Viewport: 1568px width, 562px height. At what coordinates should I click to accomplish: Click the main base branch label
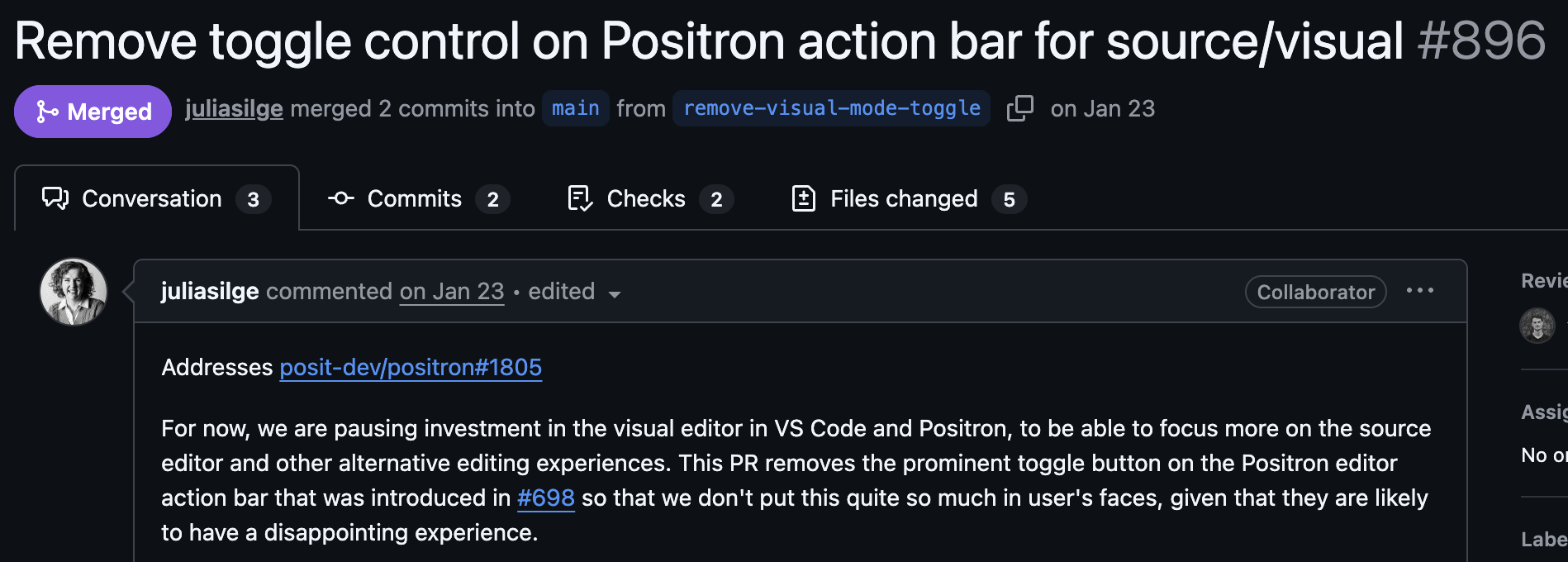coord(575,108)
